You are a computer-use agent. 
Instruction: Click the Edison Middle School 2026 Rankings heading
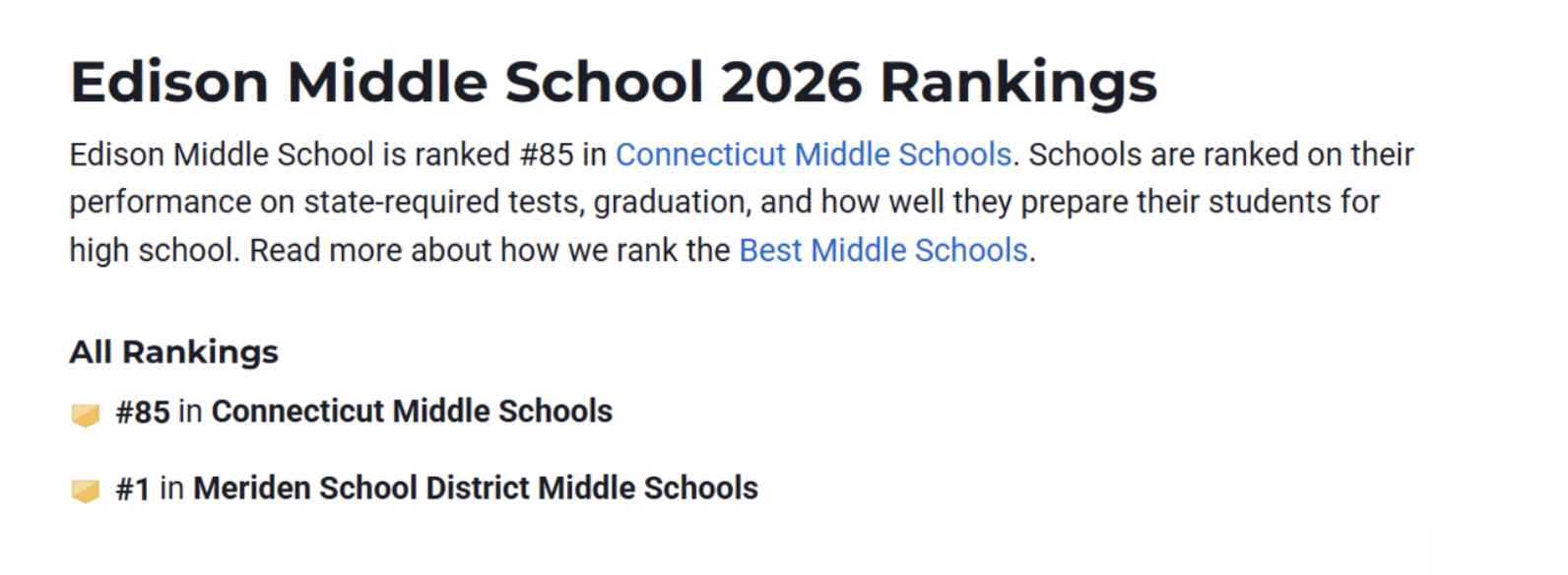click(613, 82)
